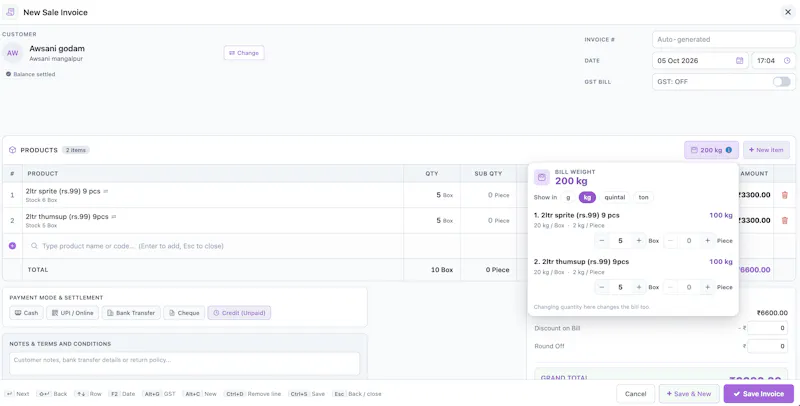Click sprite Box quantity value 5 in popup

pyautogui.click(x=620, y=241)
